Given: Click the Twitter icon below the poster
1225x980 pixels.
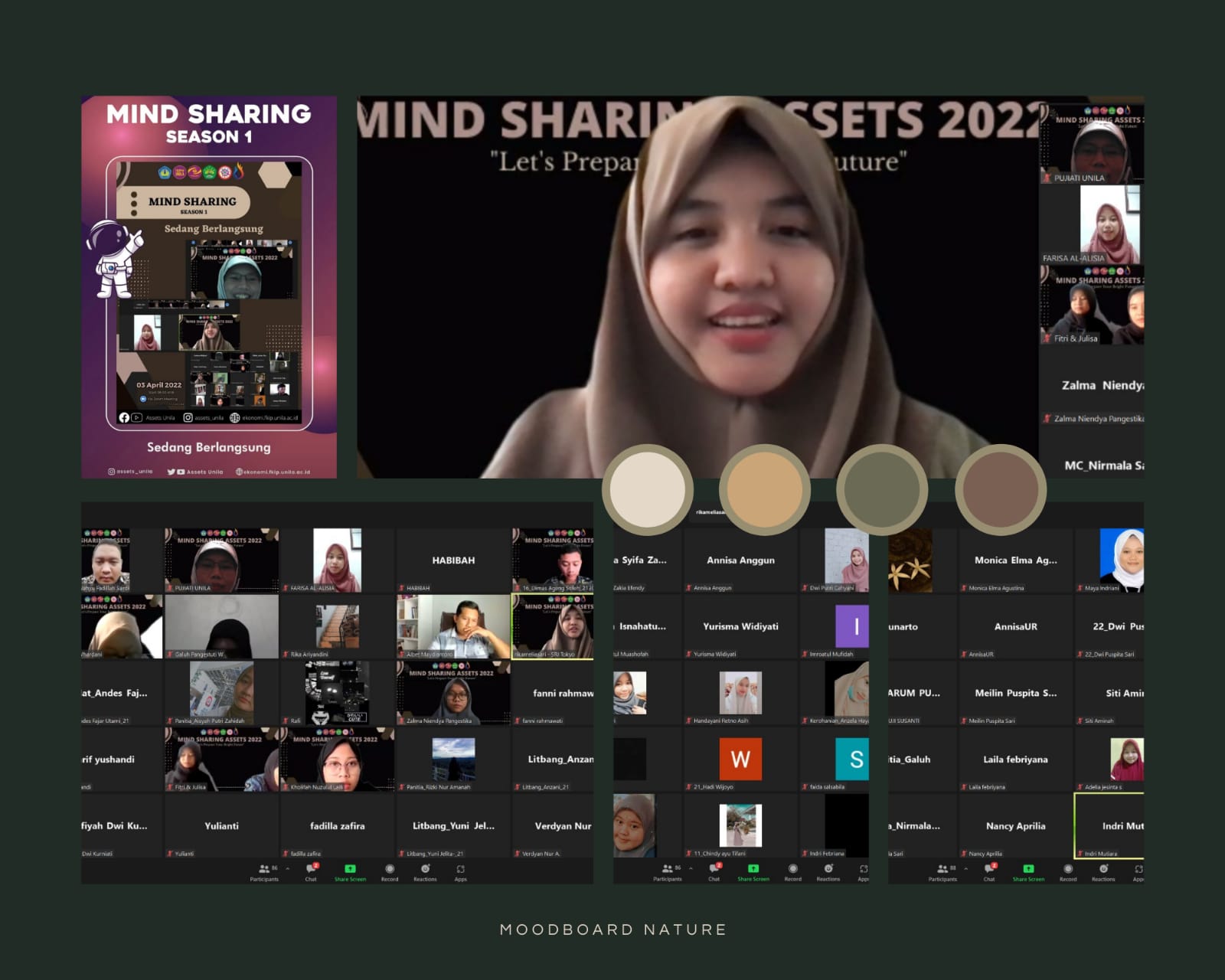Looking at the screenshot, I should point(171,472).
